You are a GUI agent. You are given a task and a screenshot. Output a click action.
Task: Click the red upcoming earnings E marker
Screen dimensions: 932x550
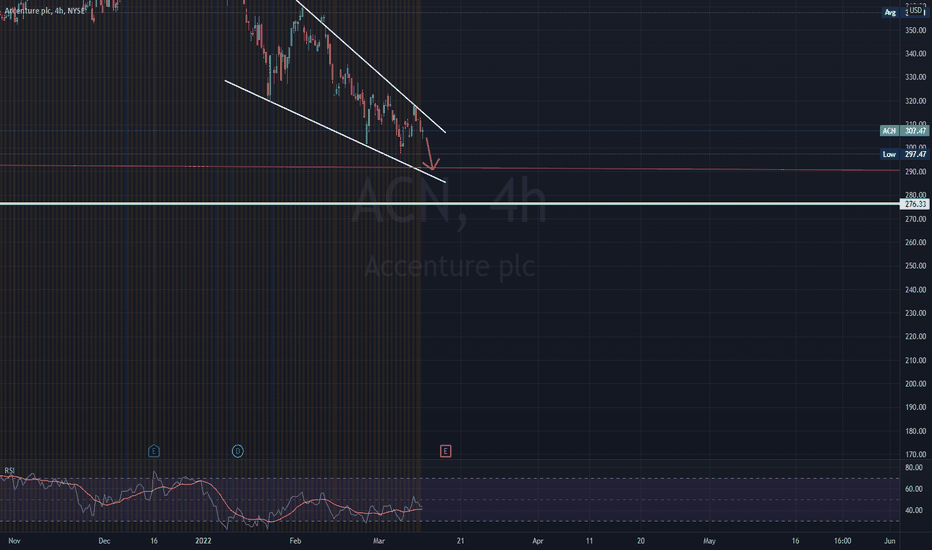pos(445,451)
